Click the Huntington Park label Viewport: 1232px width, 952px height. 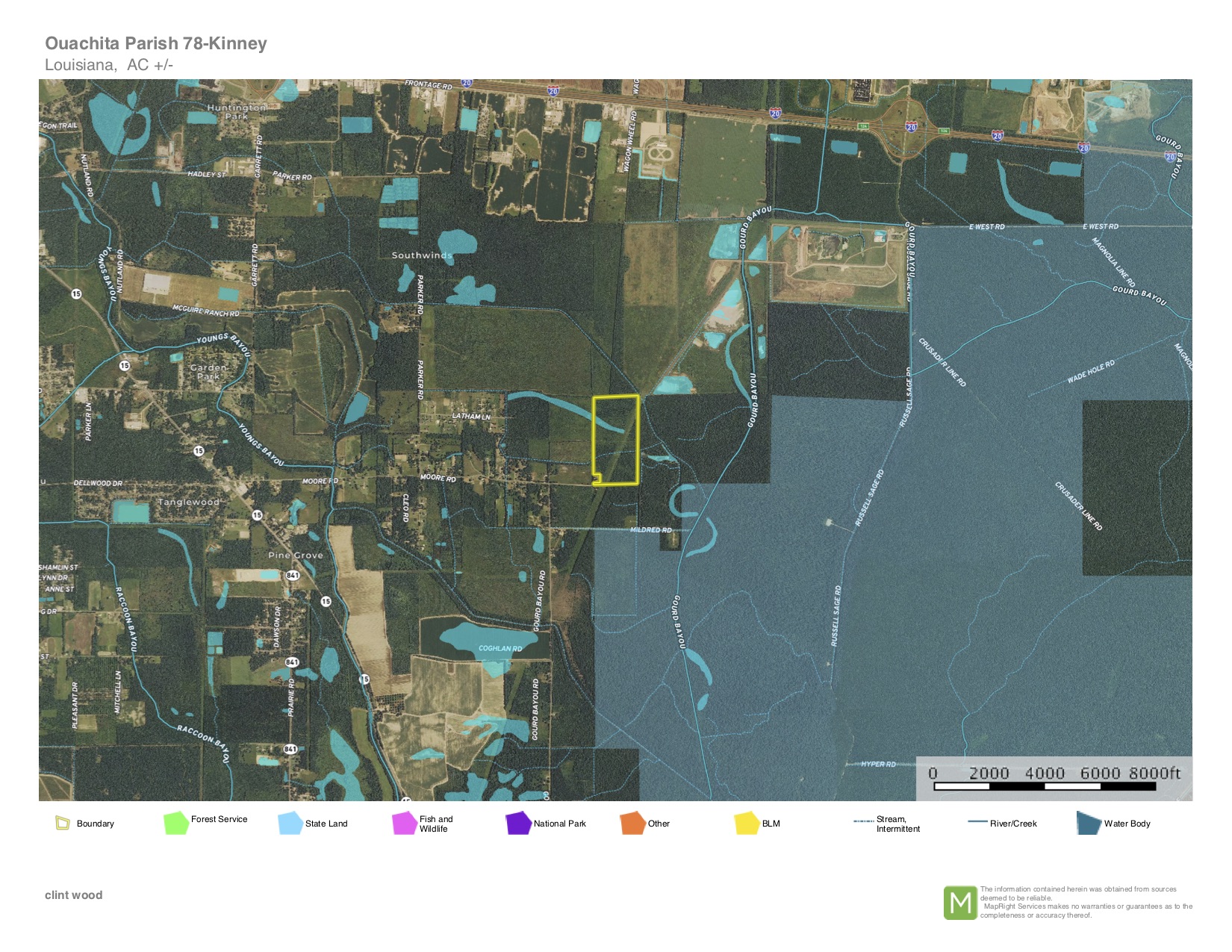[x=236, y=112]
